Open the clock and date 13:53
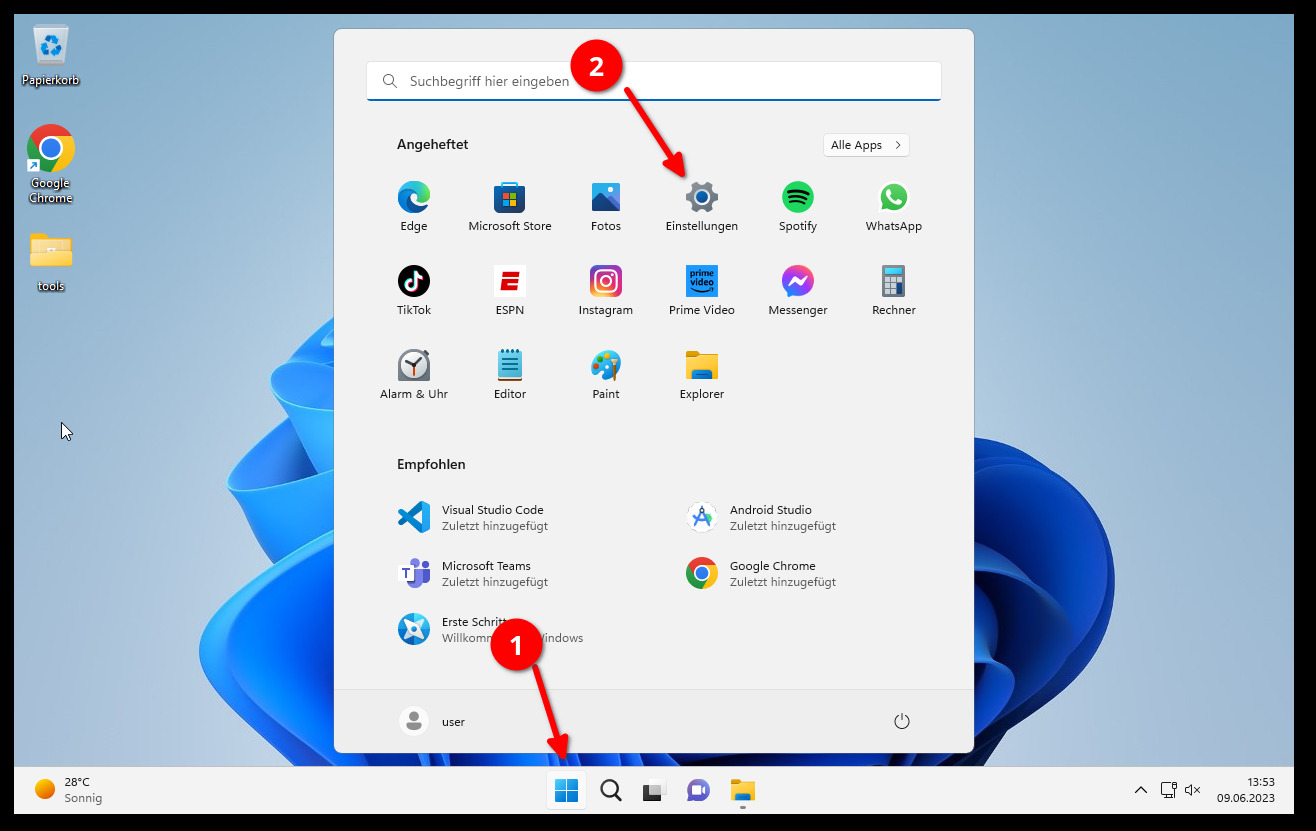The height and width of the screenshot is (831, 1316). [x=1246, y=790]
